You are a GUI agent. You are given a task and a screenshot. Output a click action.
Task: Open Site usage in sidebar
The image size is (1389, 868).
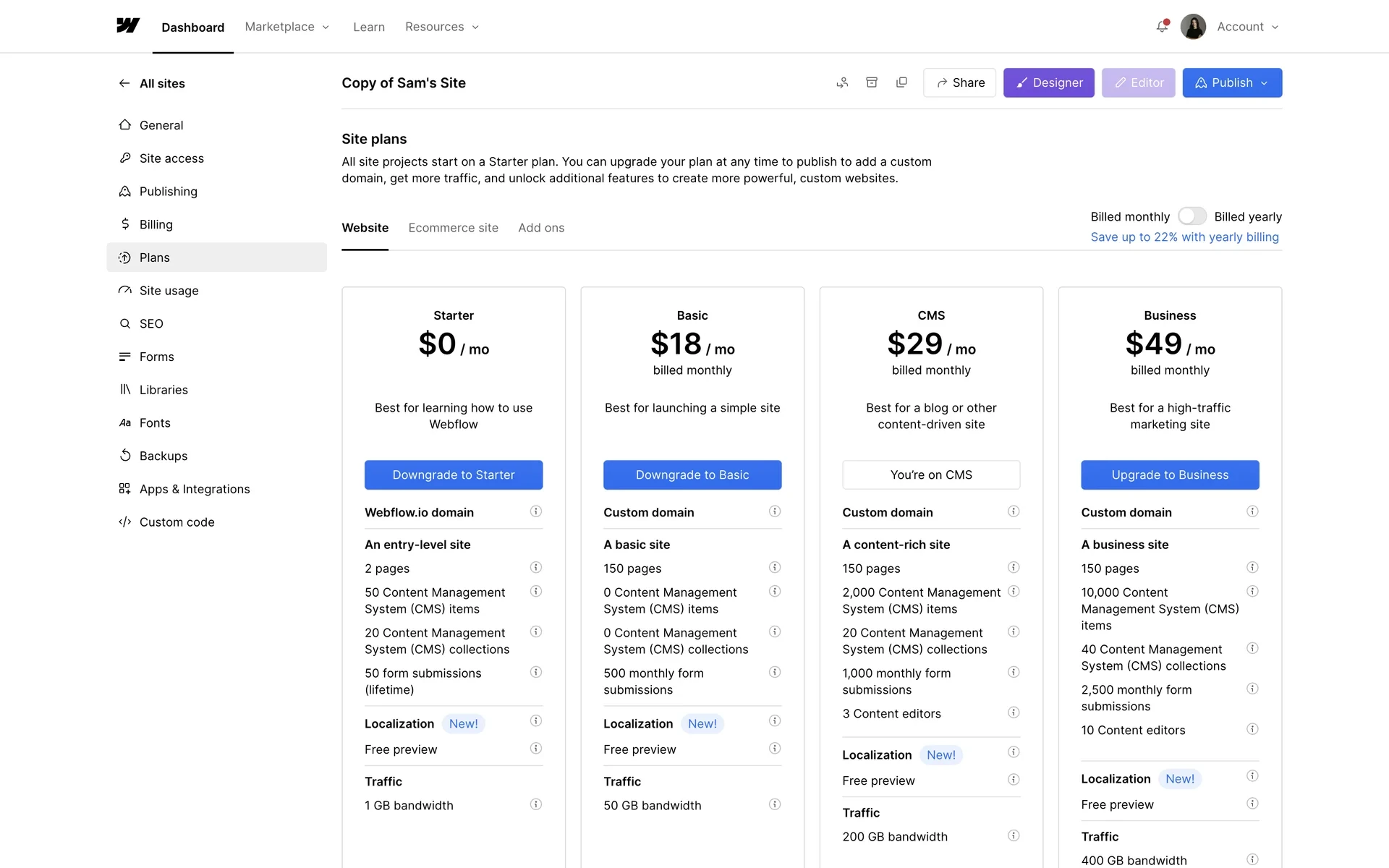[216, 291]
